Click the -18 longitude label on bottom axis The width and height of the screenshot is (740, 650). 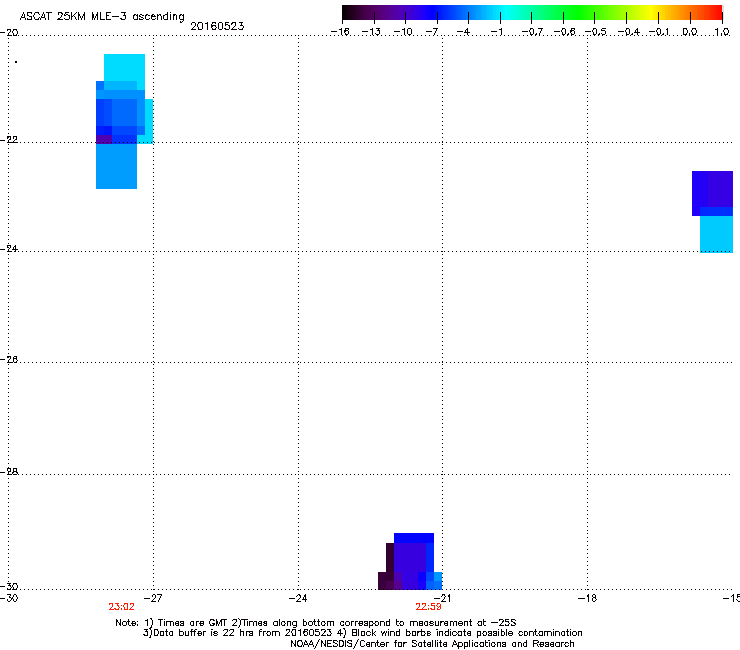point(587,598)
